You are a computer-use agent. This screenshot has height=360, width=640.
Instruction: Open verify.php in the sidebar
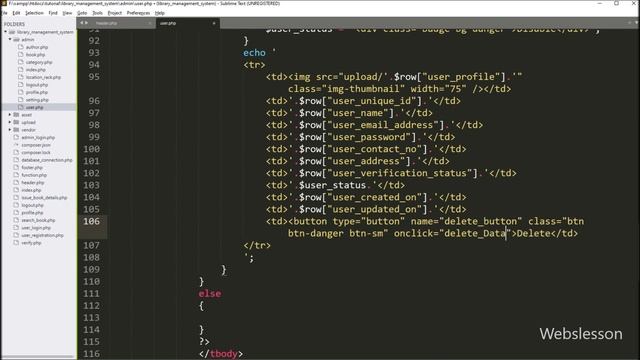point(31,243)
